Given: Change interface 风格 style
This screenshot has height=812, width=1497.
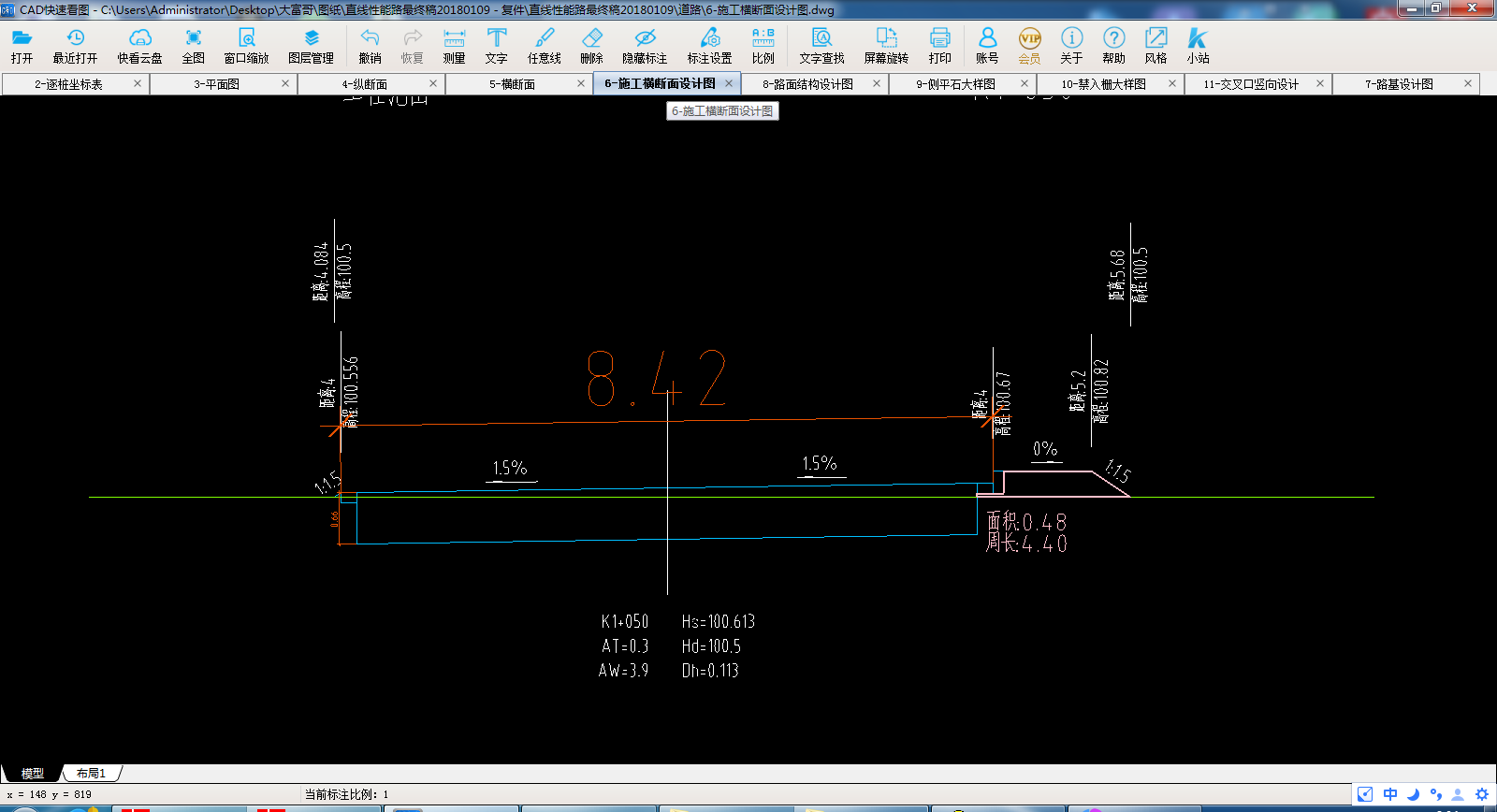Looking at the screenshot, I should tap(1155, 46).
